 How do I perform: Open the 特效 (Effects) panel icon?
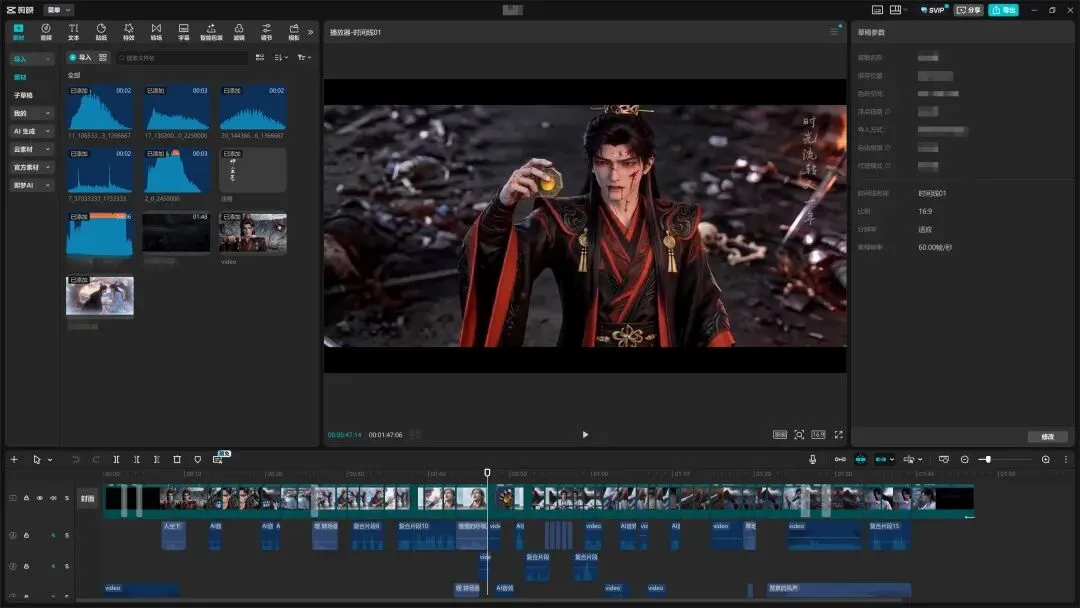pyautogui.click(x=128, y=31)
